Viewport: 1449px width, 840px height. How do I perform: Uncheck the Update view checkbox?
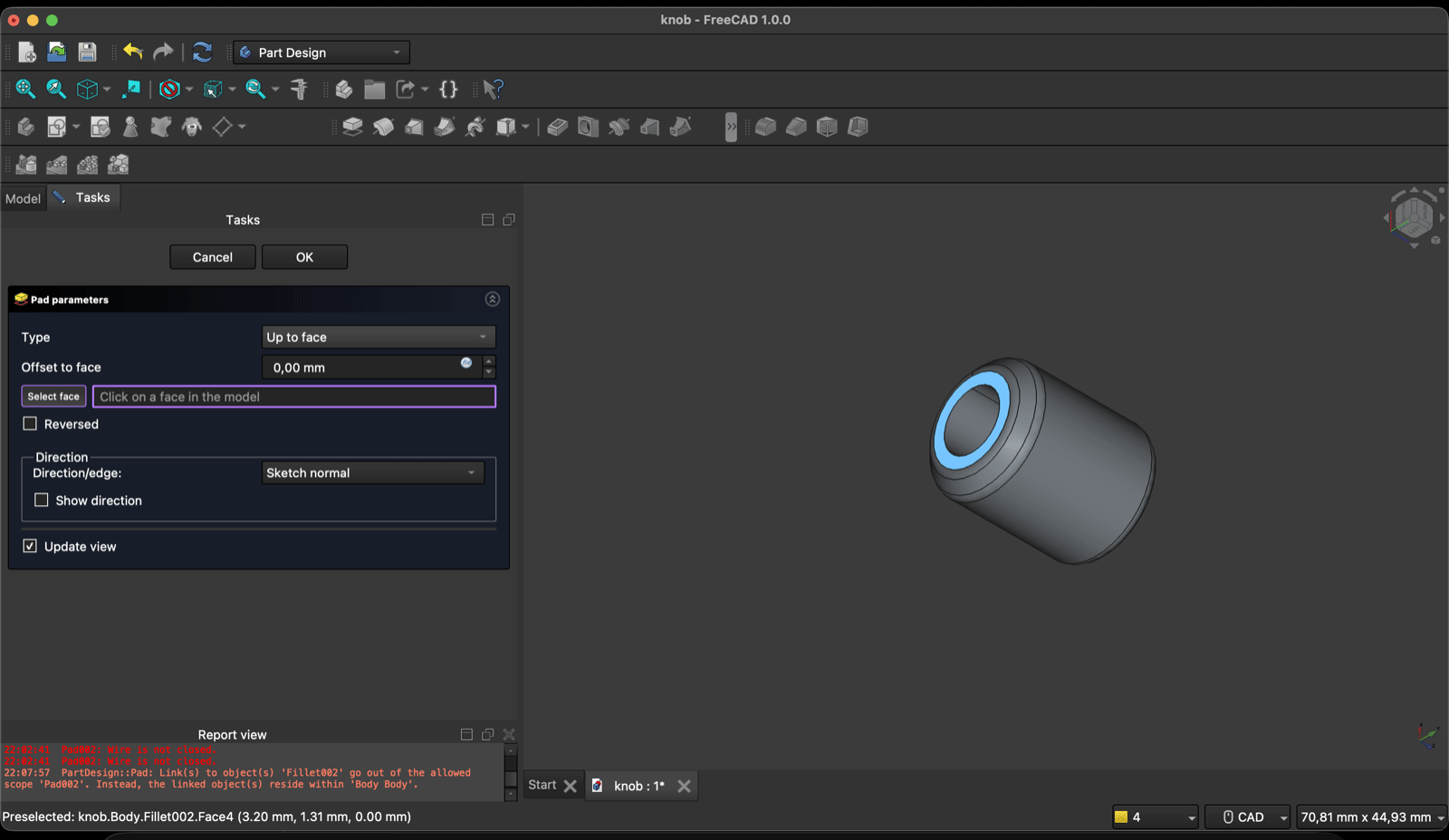point(30,546)
